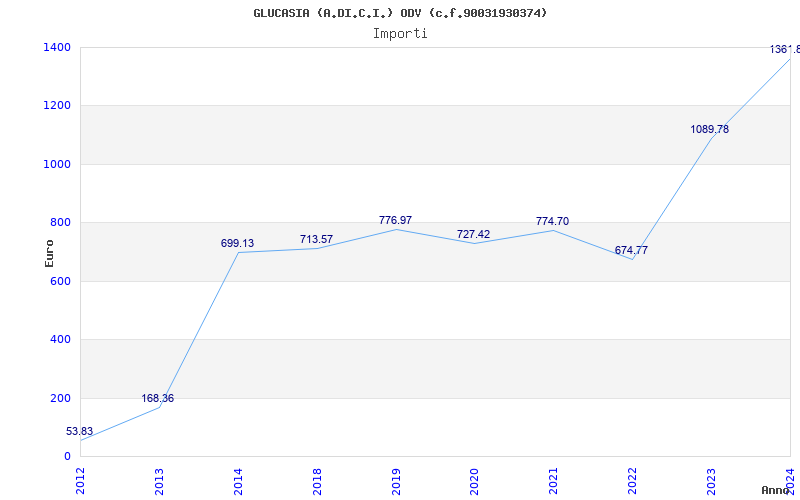The image size is (800, 500).
Task: Click the year 2022 on the x-axis
Action: (x=633, y=481)
